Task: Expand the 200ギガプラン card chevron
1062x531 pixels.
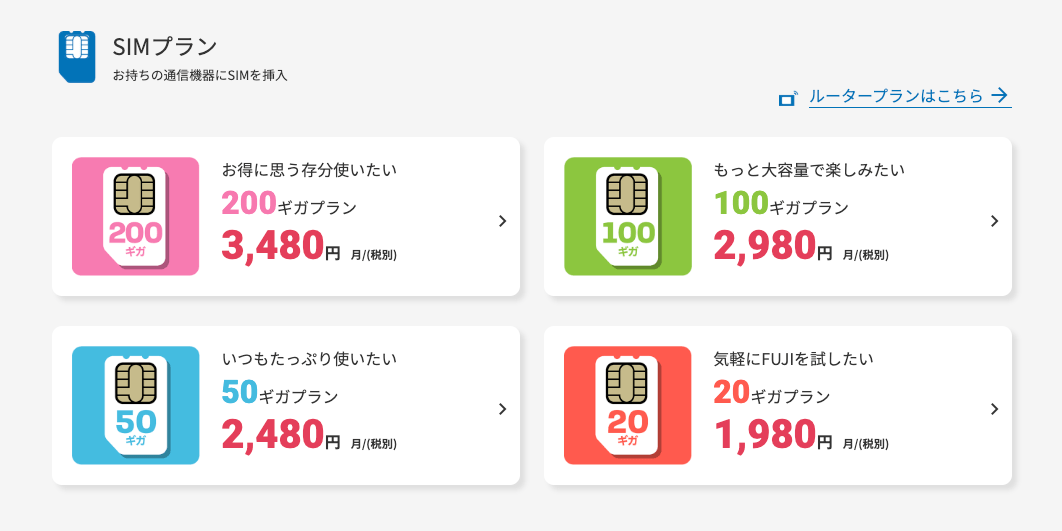Action: click(x=503, y=221)
